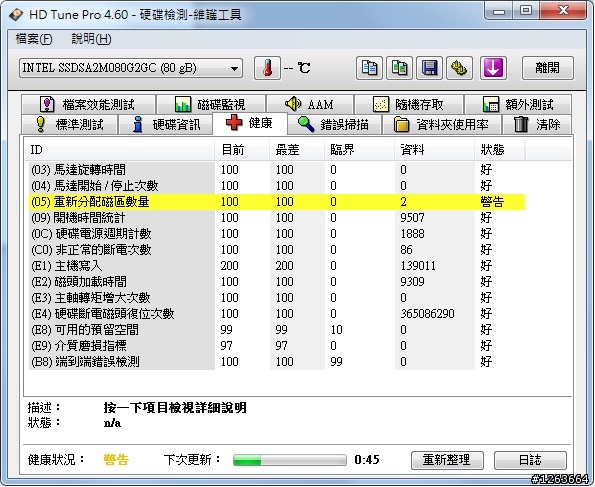Select the (E2) 磁頭加載時間 row
This screenshot has height=487, width=595.
point(277,282)
